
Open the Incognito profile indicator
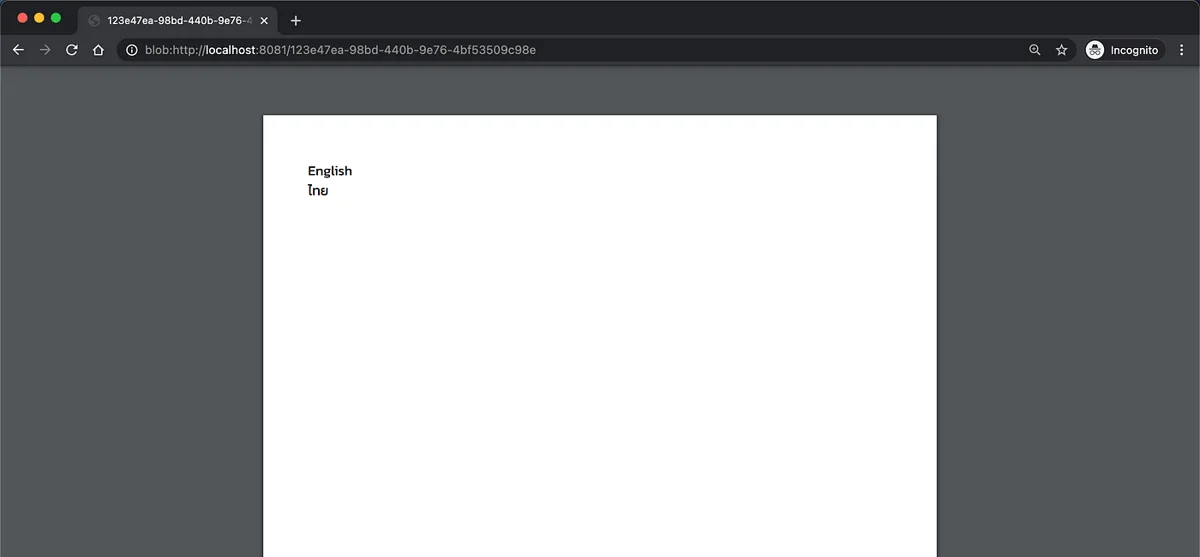(1125, 50)
